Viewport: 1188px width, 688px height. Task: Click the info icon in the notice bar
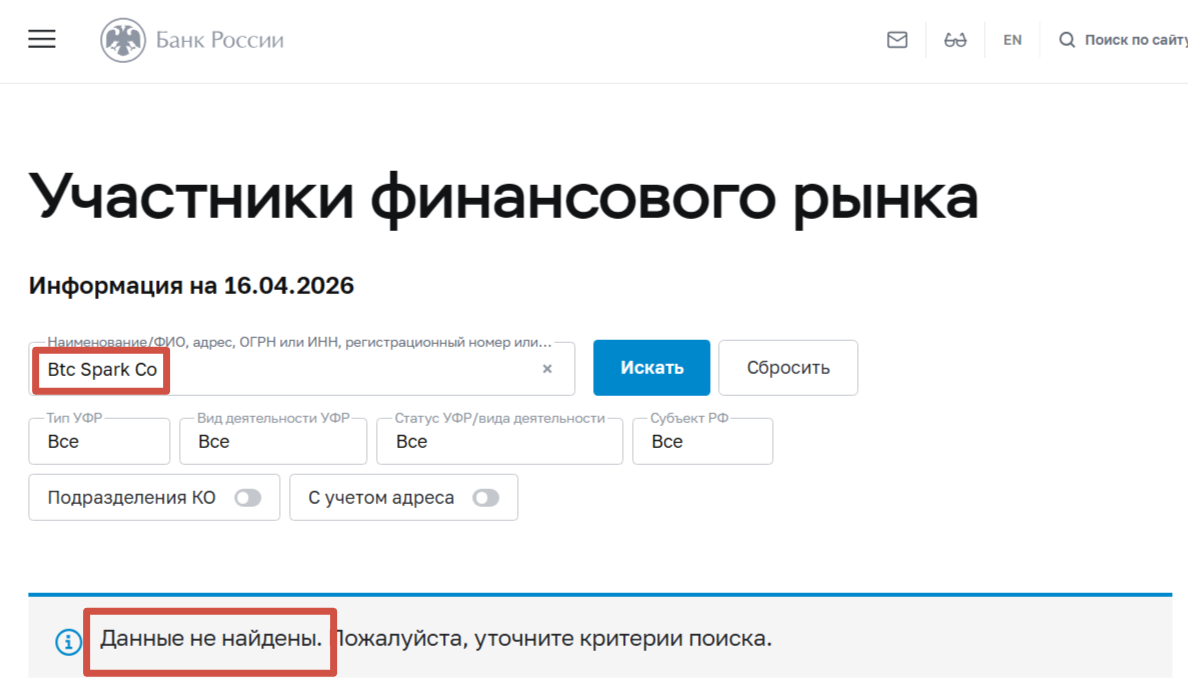pyautogui.click(x=68, y=642)
